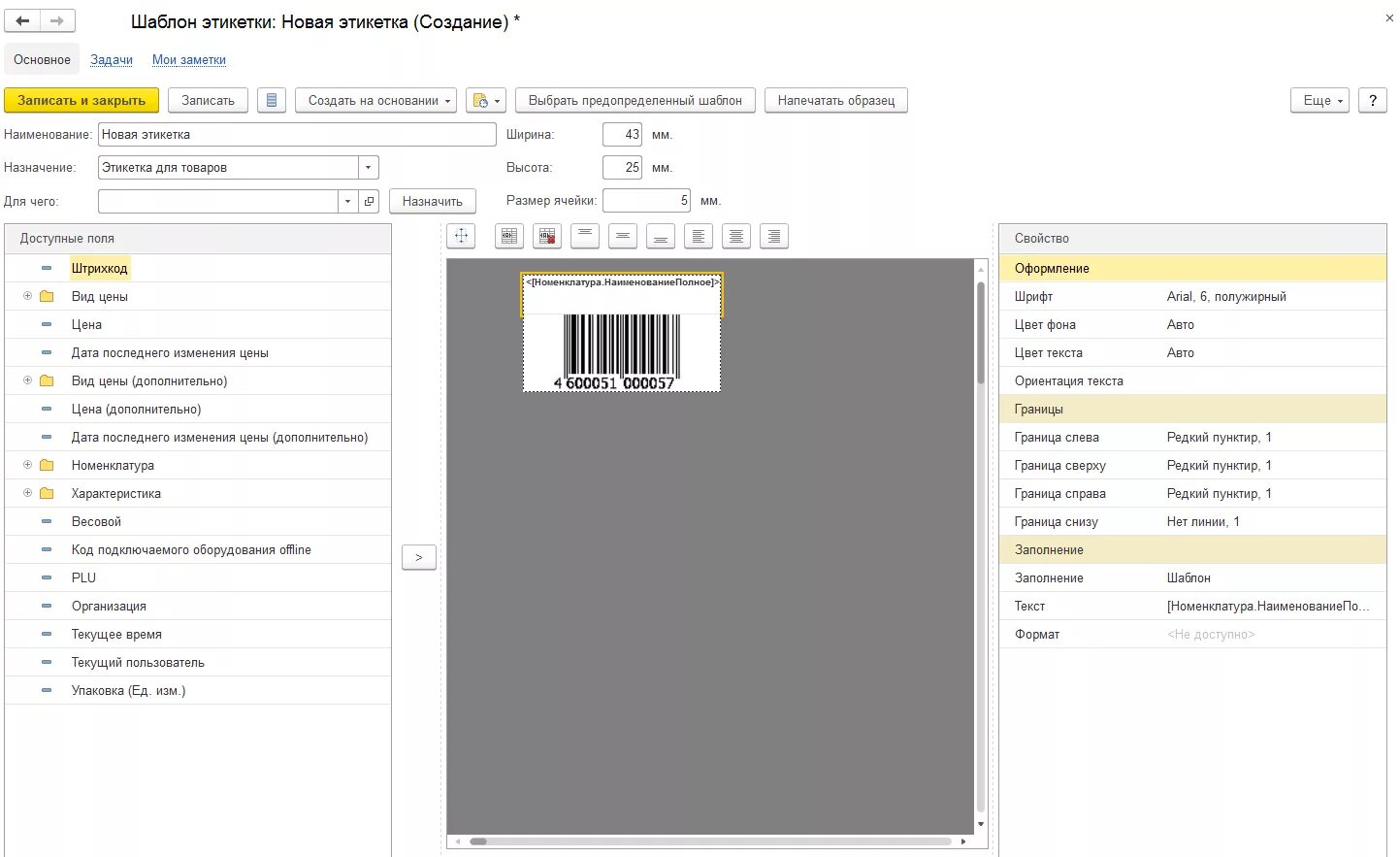Click the Ориентация текста property row

click(1192, 380)
